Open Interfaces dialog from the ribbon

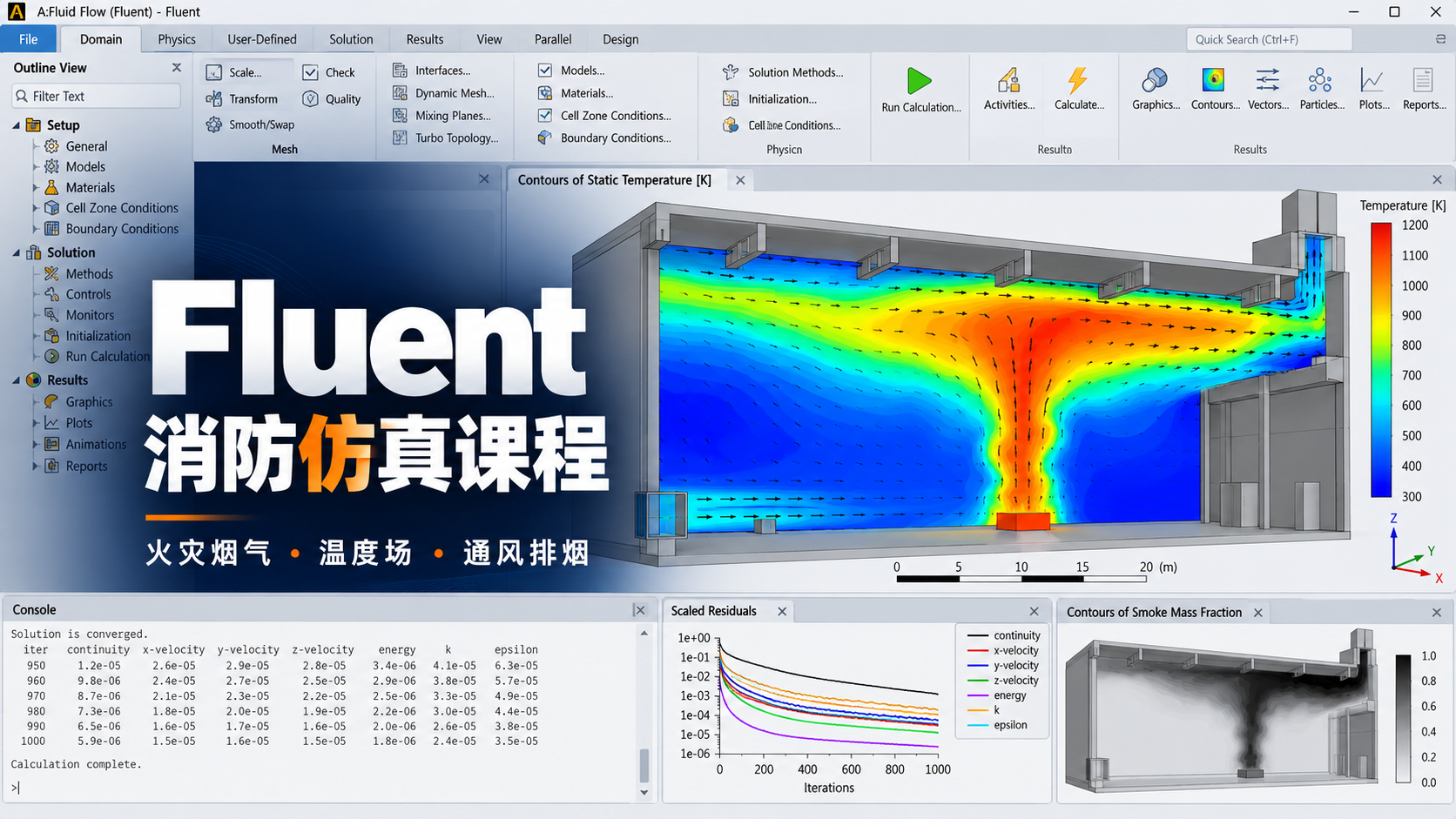431,70
